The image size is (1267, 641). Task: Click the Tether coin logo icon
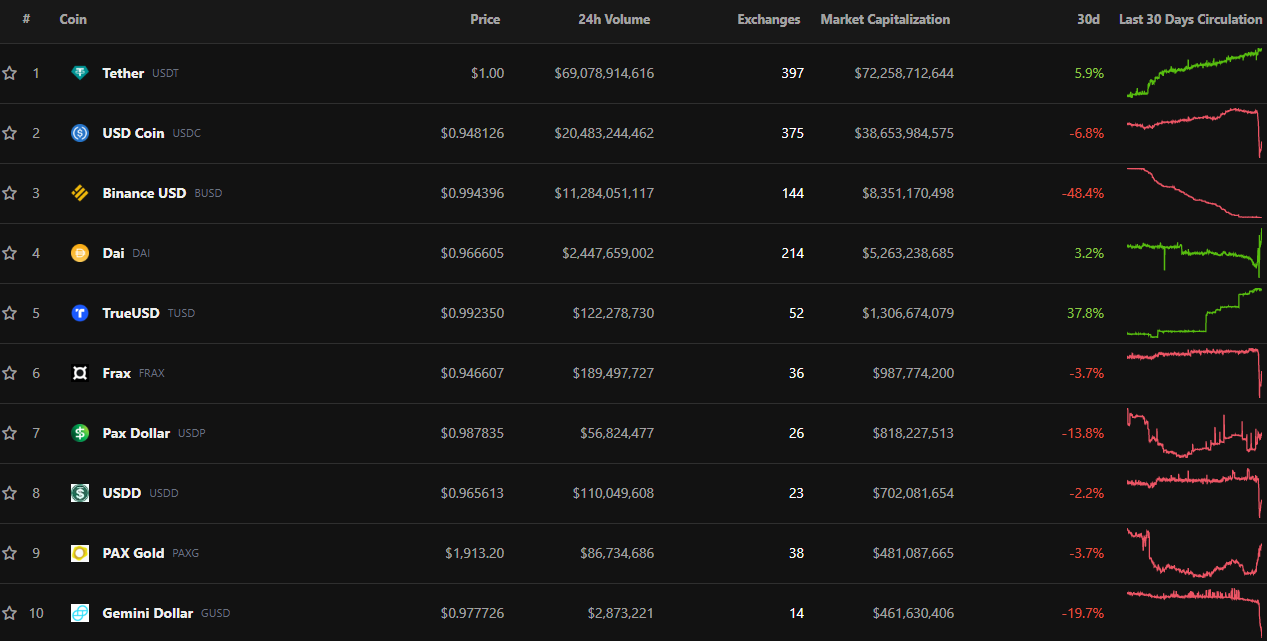tap(80, 73)
